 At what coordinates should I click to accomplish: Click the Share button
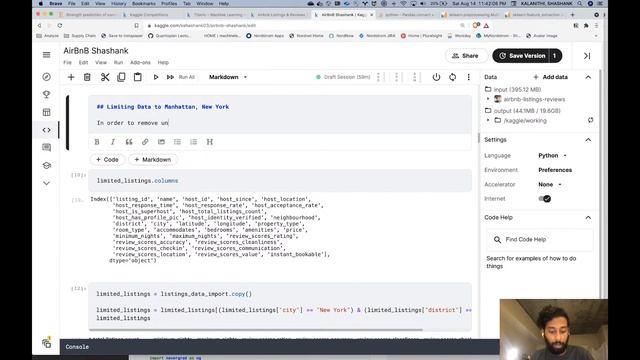[465, 56]
